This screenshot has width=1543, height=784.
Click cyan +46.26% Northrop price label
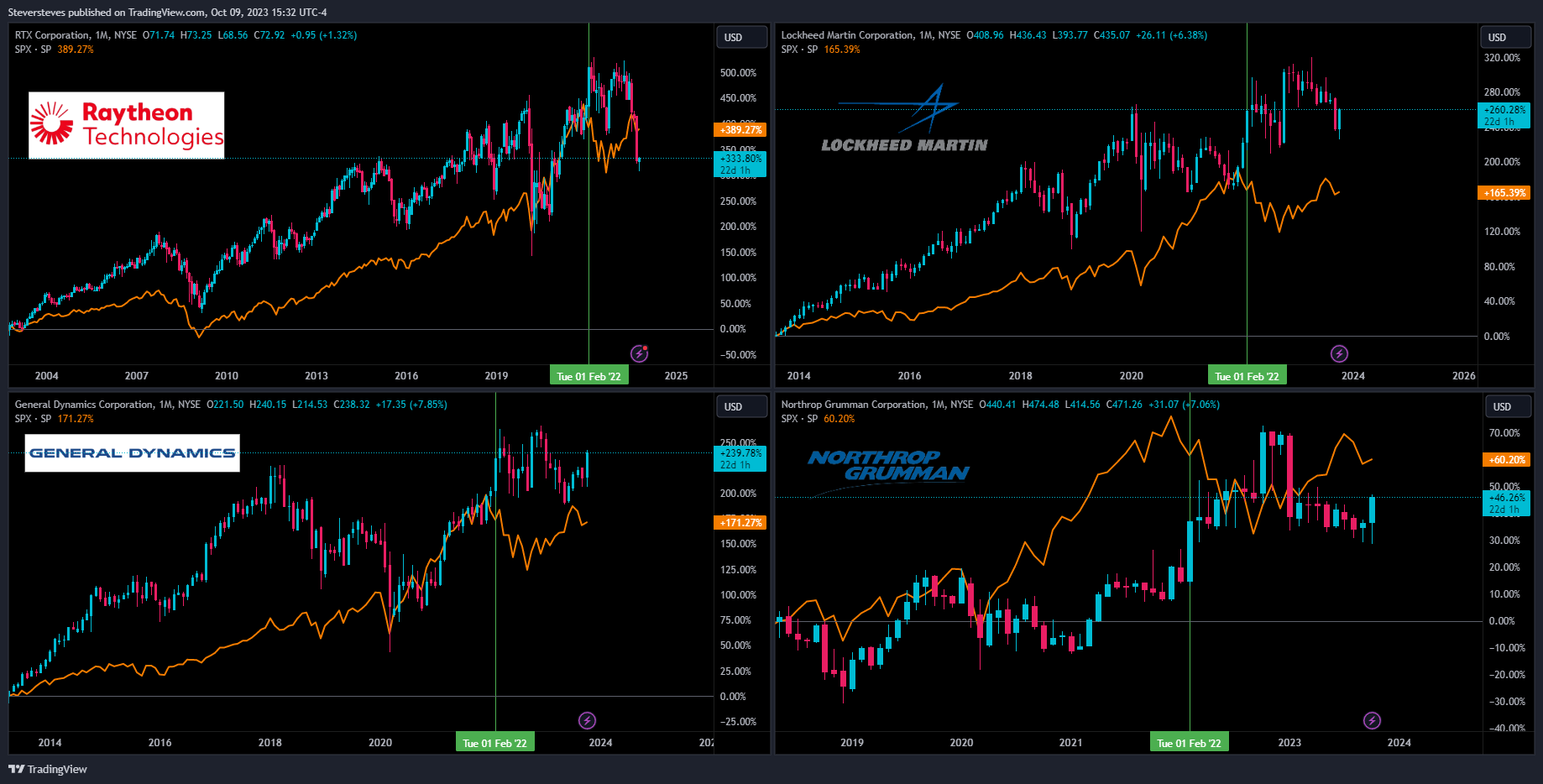(x=1507, y=504)
